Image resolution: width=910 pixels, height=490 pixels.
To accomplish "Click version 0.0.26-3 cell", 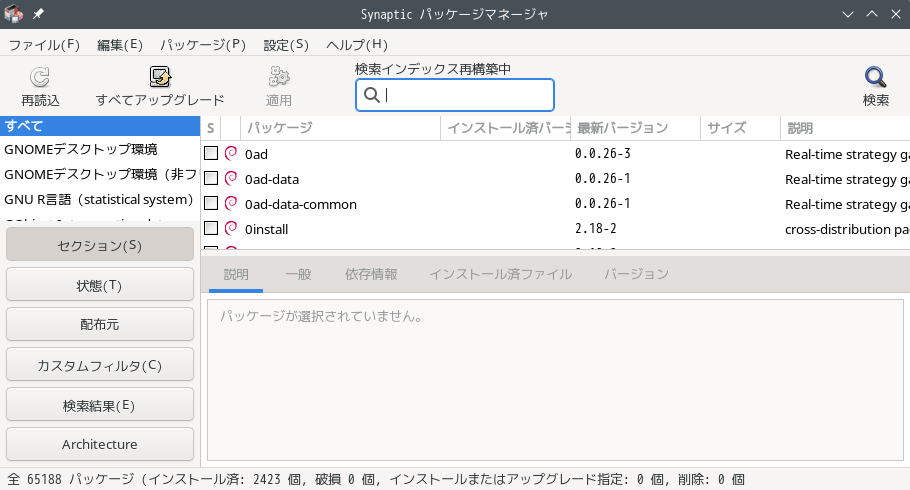I will coord(602,153).
